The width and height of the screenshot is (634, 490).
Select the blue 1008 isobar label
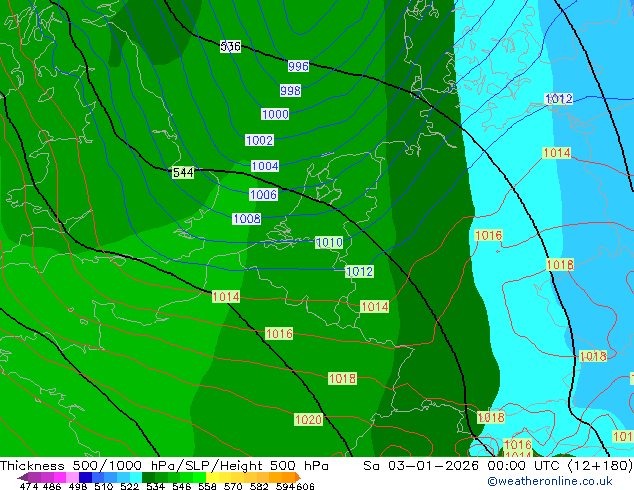(x=247, y=219)
